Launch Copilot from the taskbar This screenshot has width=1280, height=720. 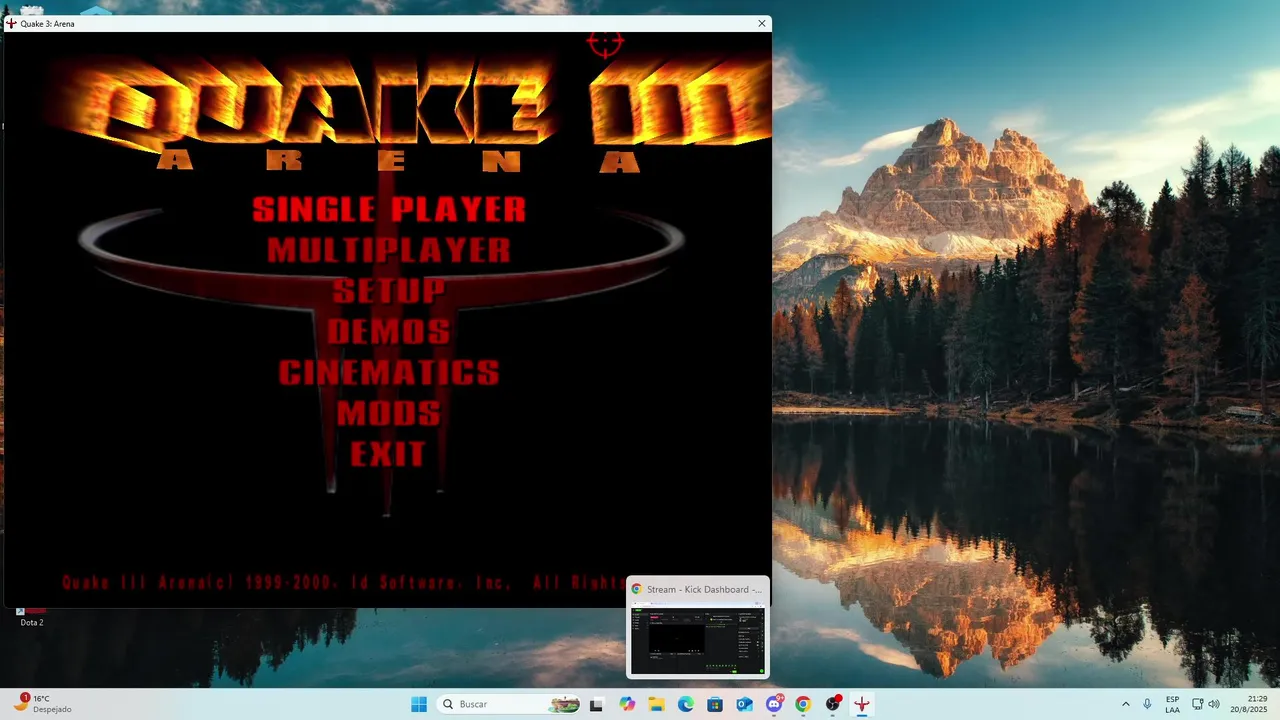tap(627, 704)
